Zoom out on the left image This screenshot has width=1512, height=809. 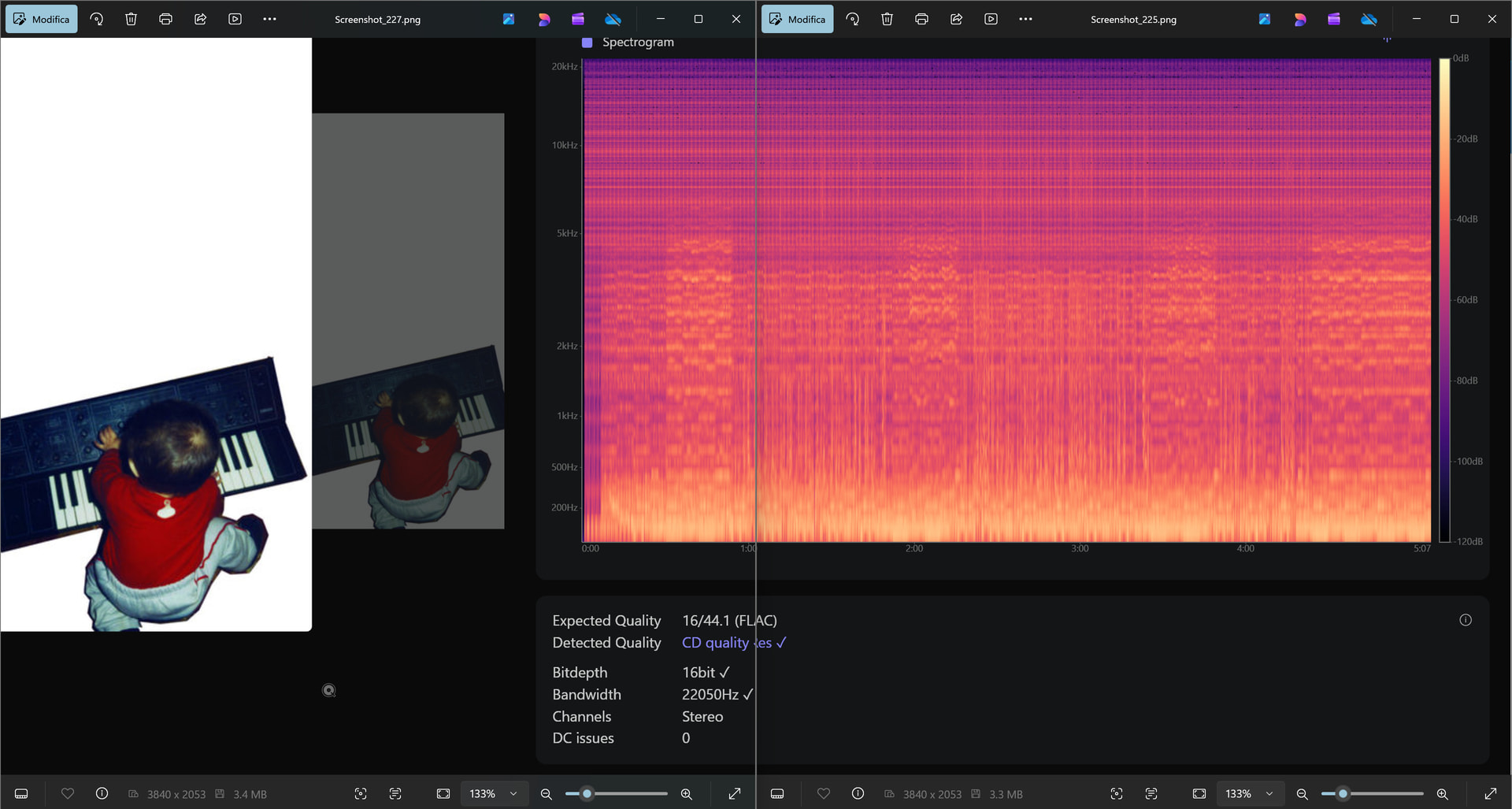(546, 794)
